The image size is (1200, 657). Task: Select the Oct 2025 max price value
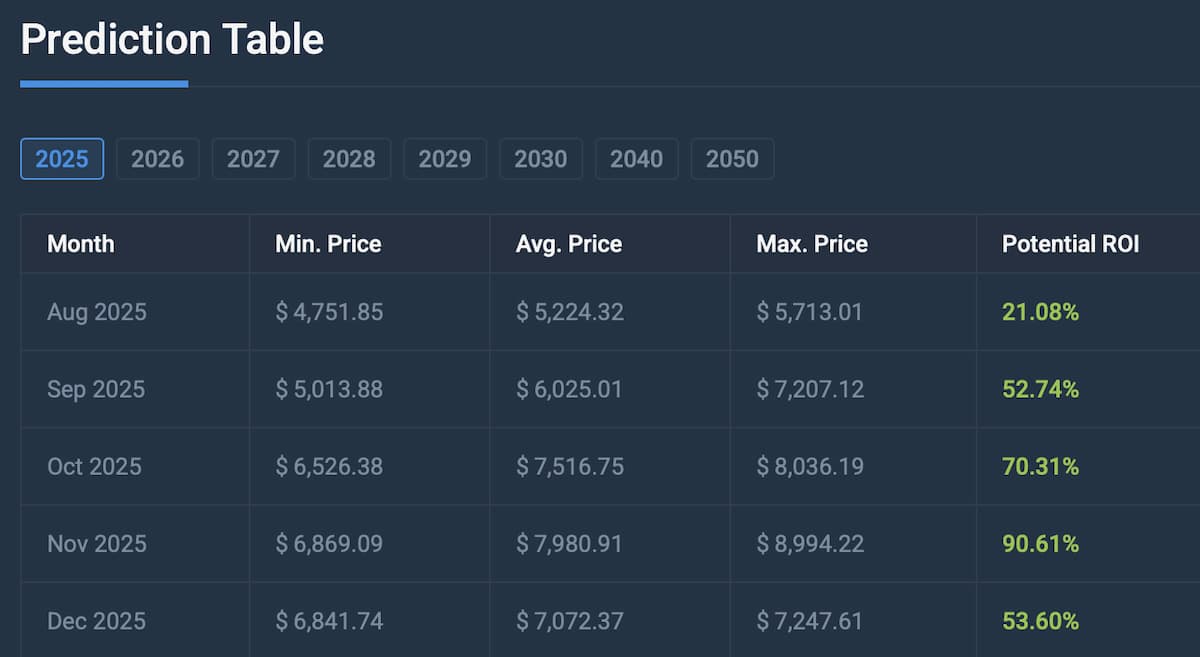click(x=811, y=467)
